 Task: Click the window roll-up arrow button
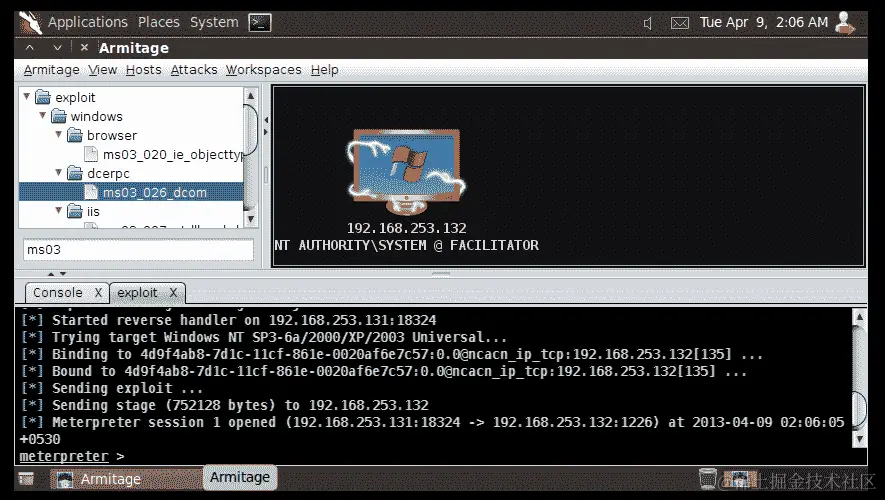pyautogui.click(x=30, y=47)
